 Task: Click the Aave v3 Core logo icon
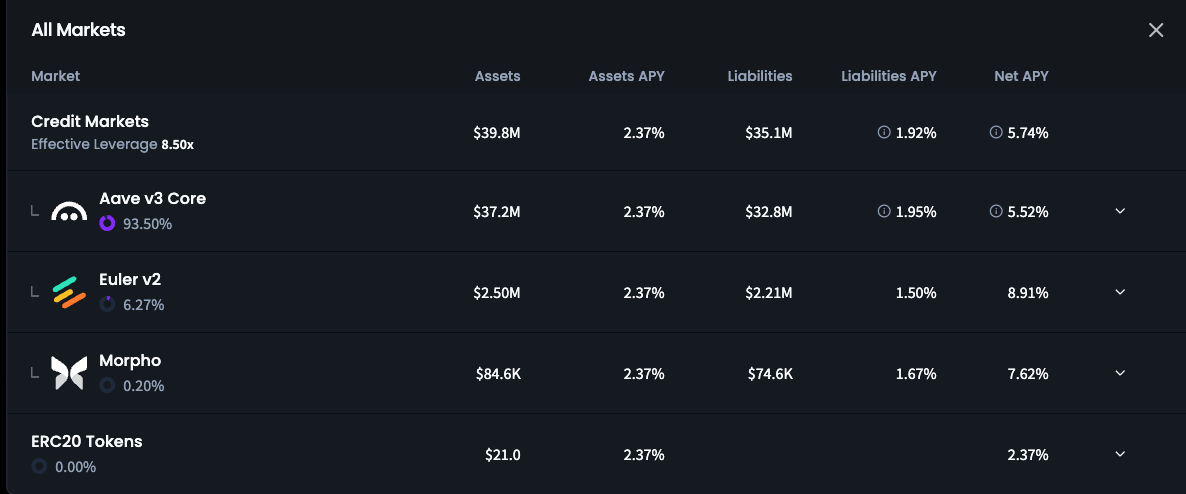69,212
